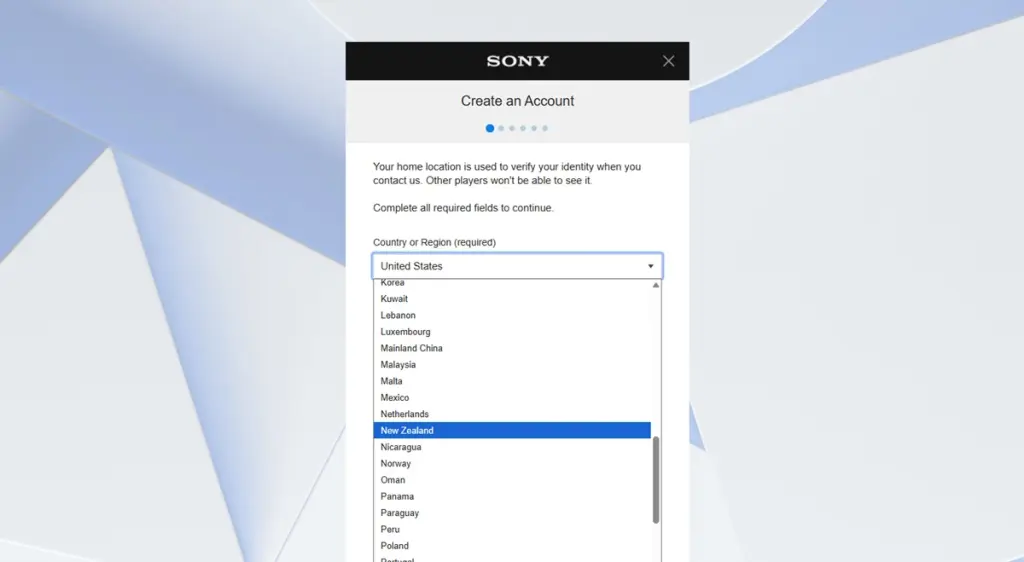The image size is (1024, 562).
Task: Select Malaysia as the country
Action: tap(512, 365)
